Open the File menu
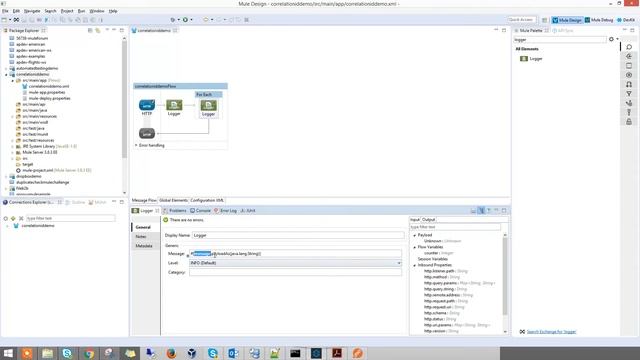This screenshot has height=360, width=640. tap(5, 11)
